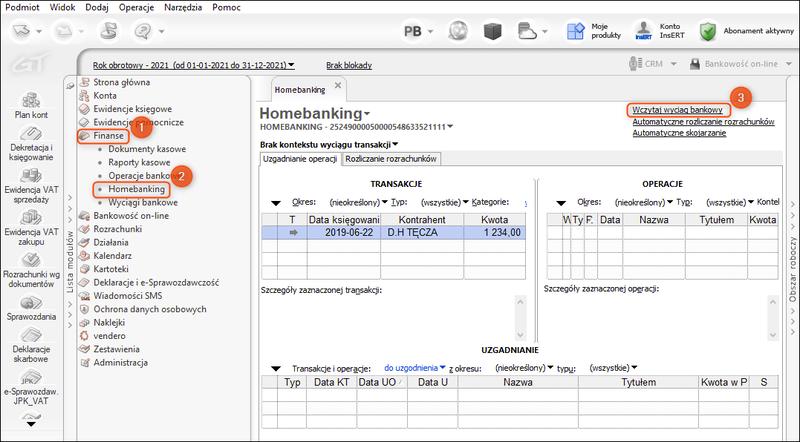
Task: Open Raporty kasowe tree item
Action: pyautogui.click(x=139, y=162)
